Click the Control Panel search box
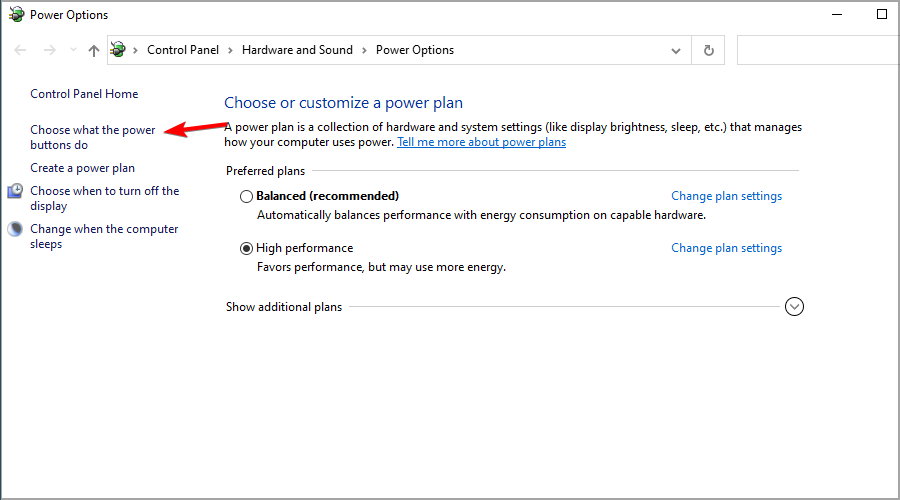Viewport: 900px width, 500px height. pos(818,50)
